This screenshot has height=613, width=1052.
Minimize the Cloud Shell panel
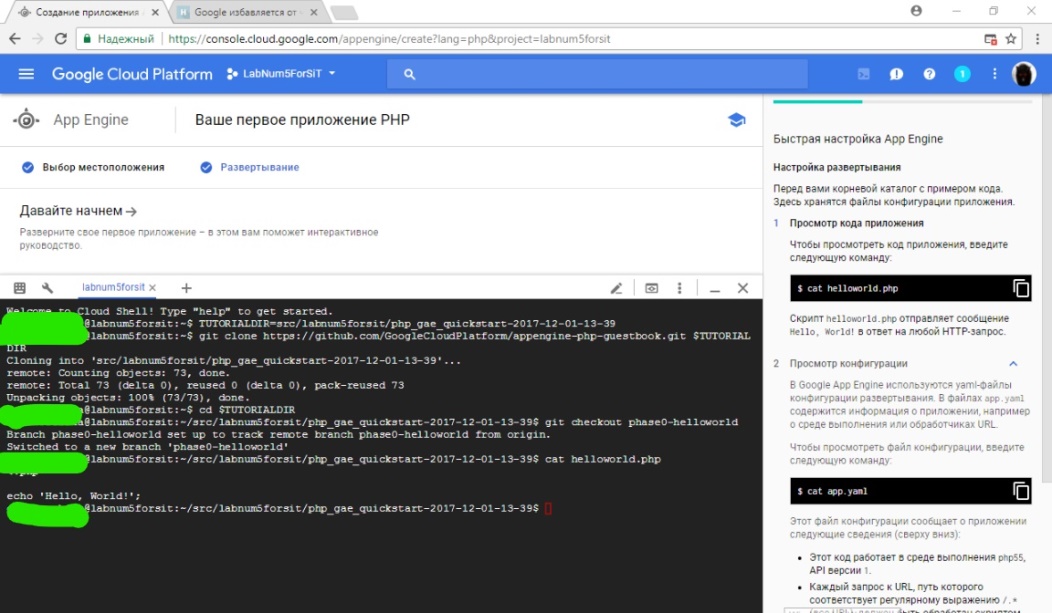click(715, 289)
